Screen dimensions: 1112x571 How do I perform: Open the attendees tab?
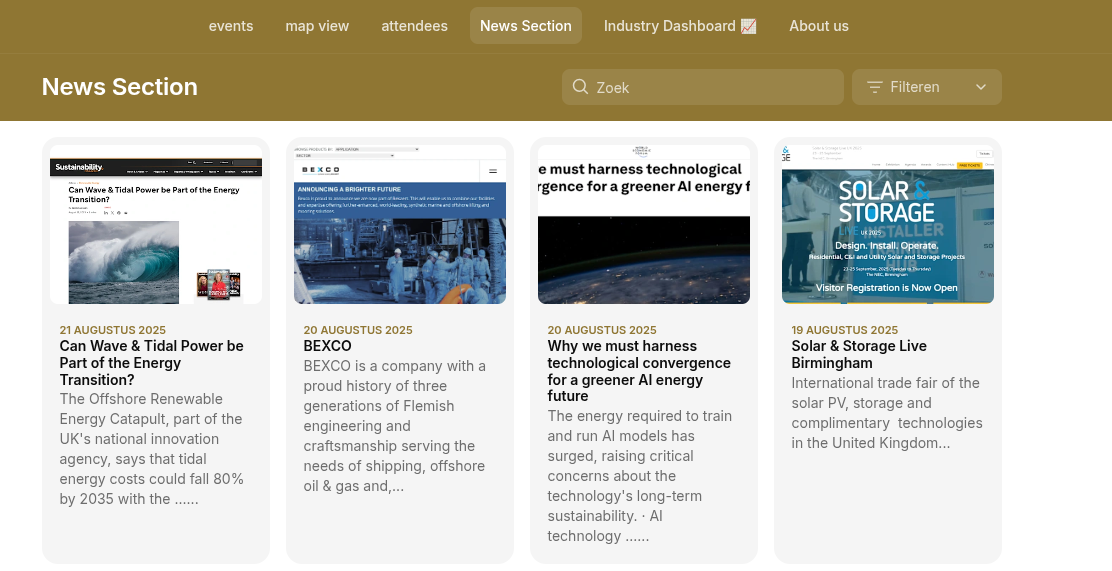coord(414,26)
